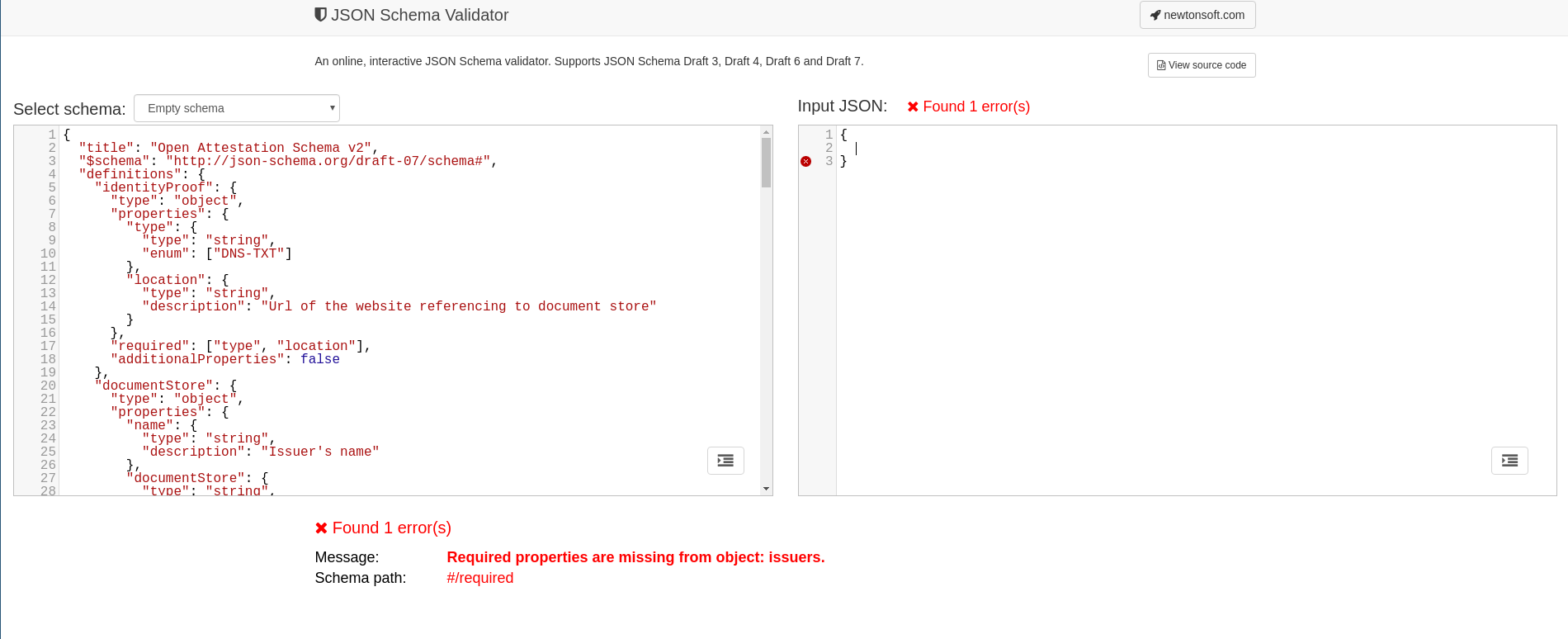Click the opening brace on Input JSON line 1
1568x639 pixels.
[x=843, y=135]
